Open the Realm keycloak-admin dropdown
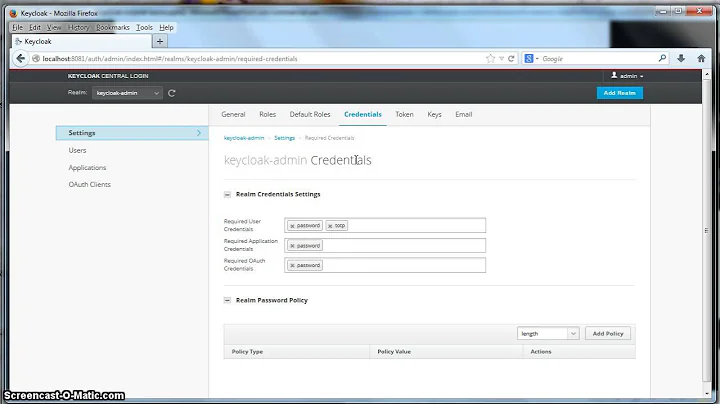This screenshot has height=404, width=720. pyautogui.click(x=127, y=93)
